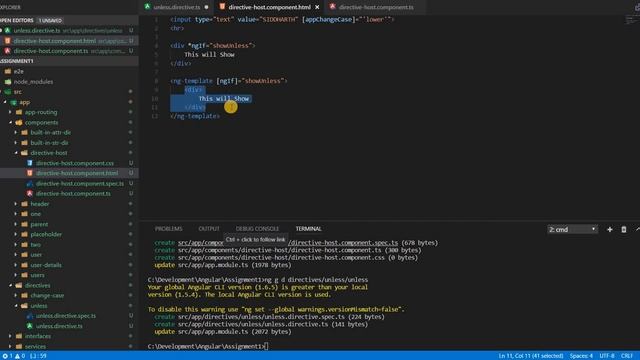Switch to unless.directive.ts editor tab

pyautogui.click(x=177, y=7)
